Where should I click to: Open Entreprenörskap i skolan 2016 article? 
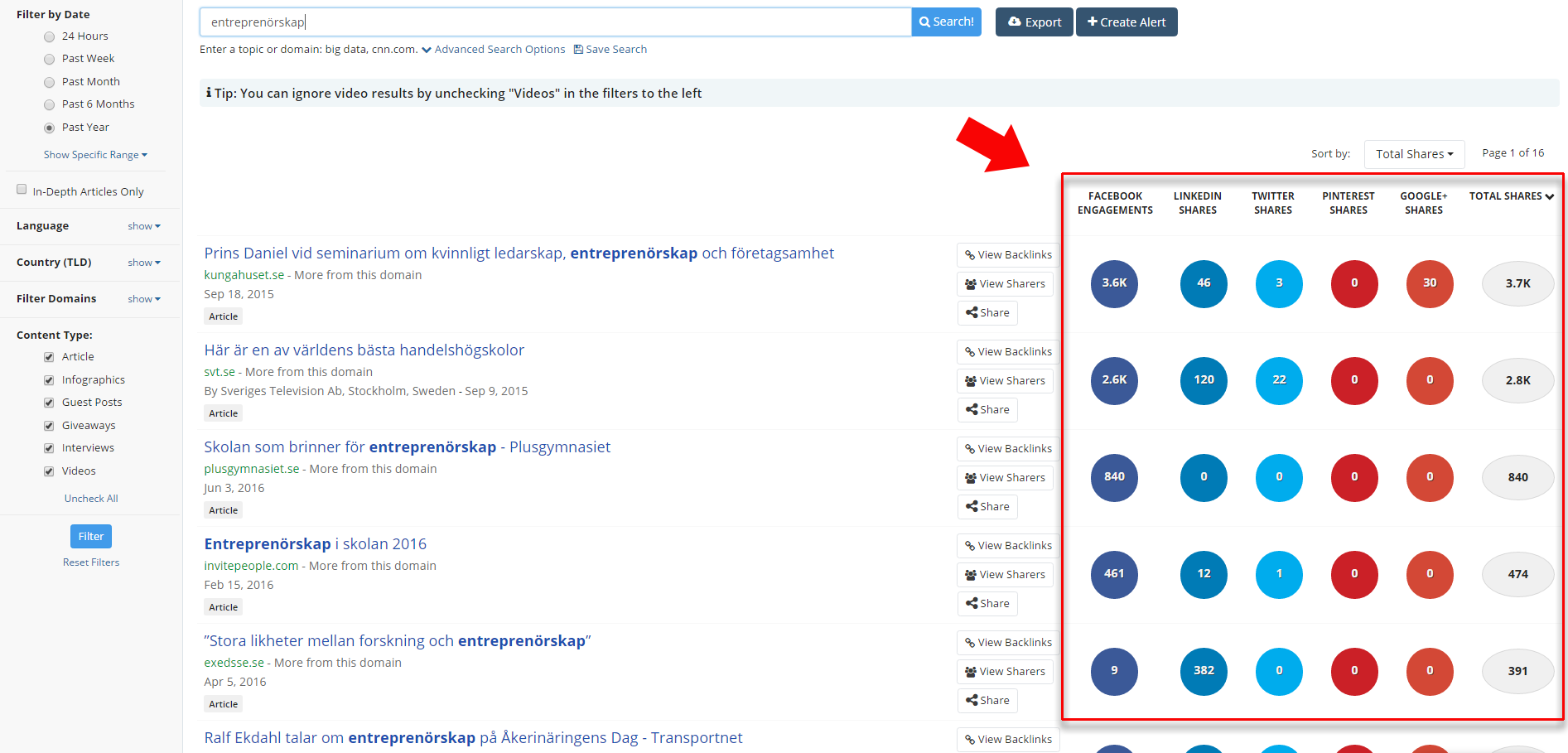316,544
